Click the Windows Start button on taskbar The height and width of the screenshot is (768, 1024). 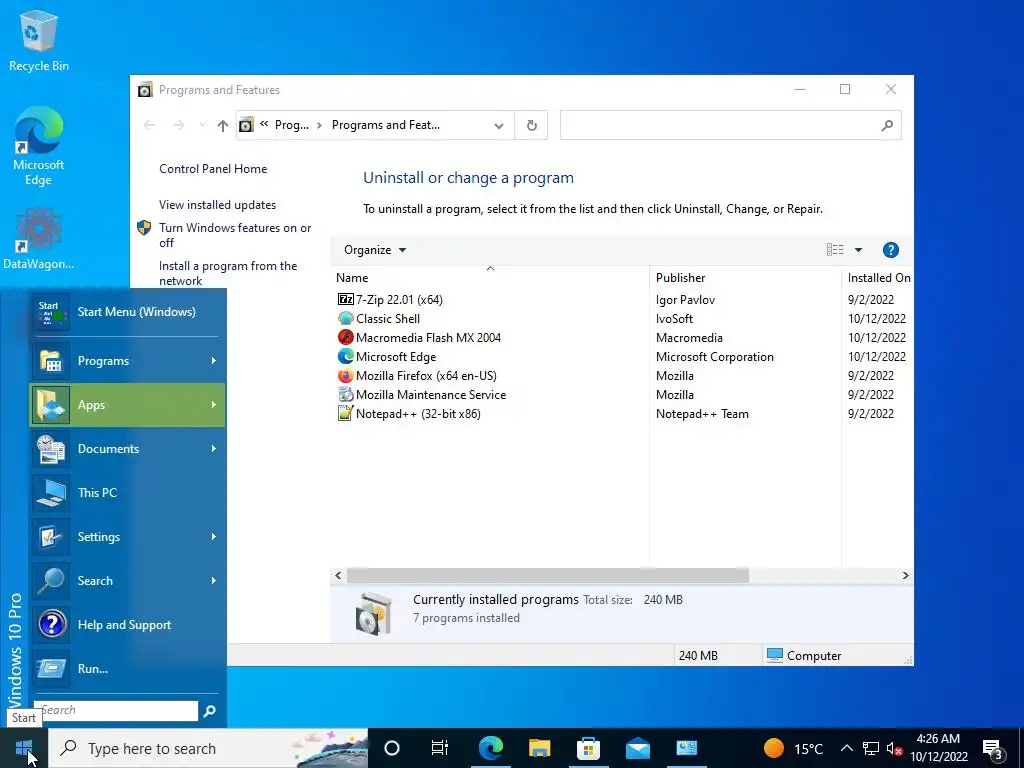click(24, 748)
